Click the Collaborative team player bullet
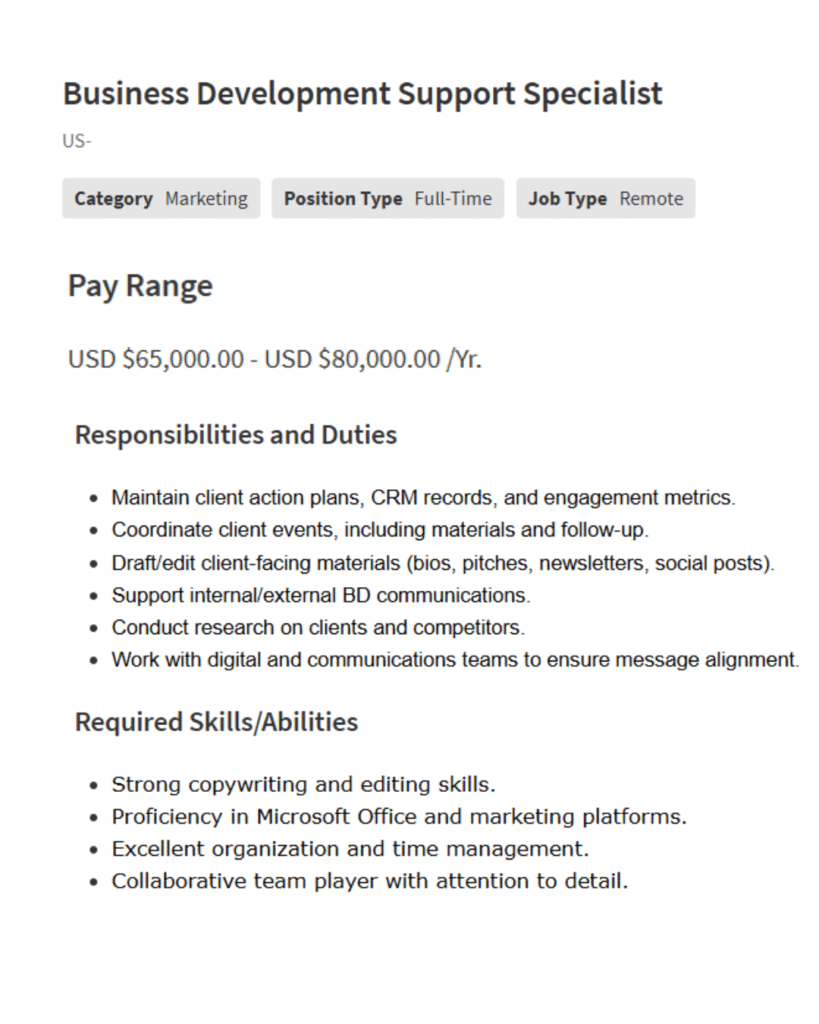 [369, 881]
